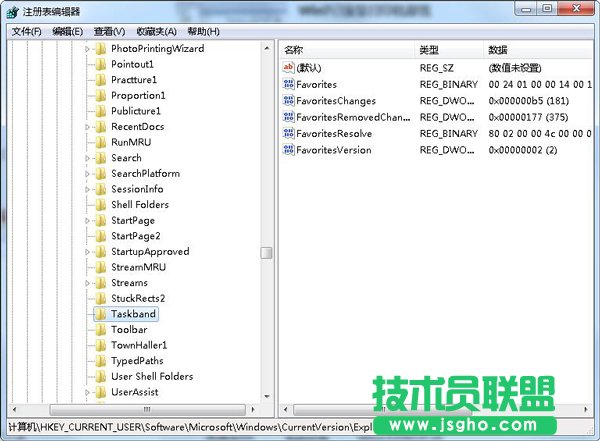The image size is (600, 441).
Task: Open the 编辑(E) menu
Action: [x=68, y=31]
